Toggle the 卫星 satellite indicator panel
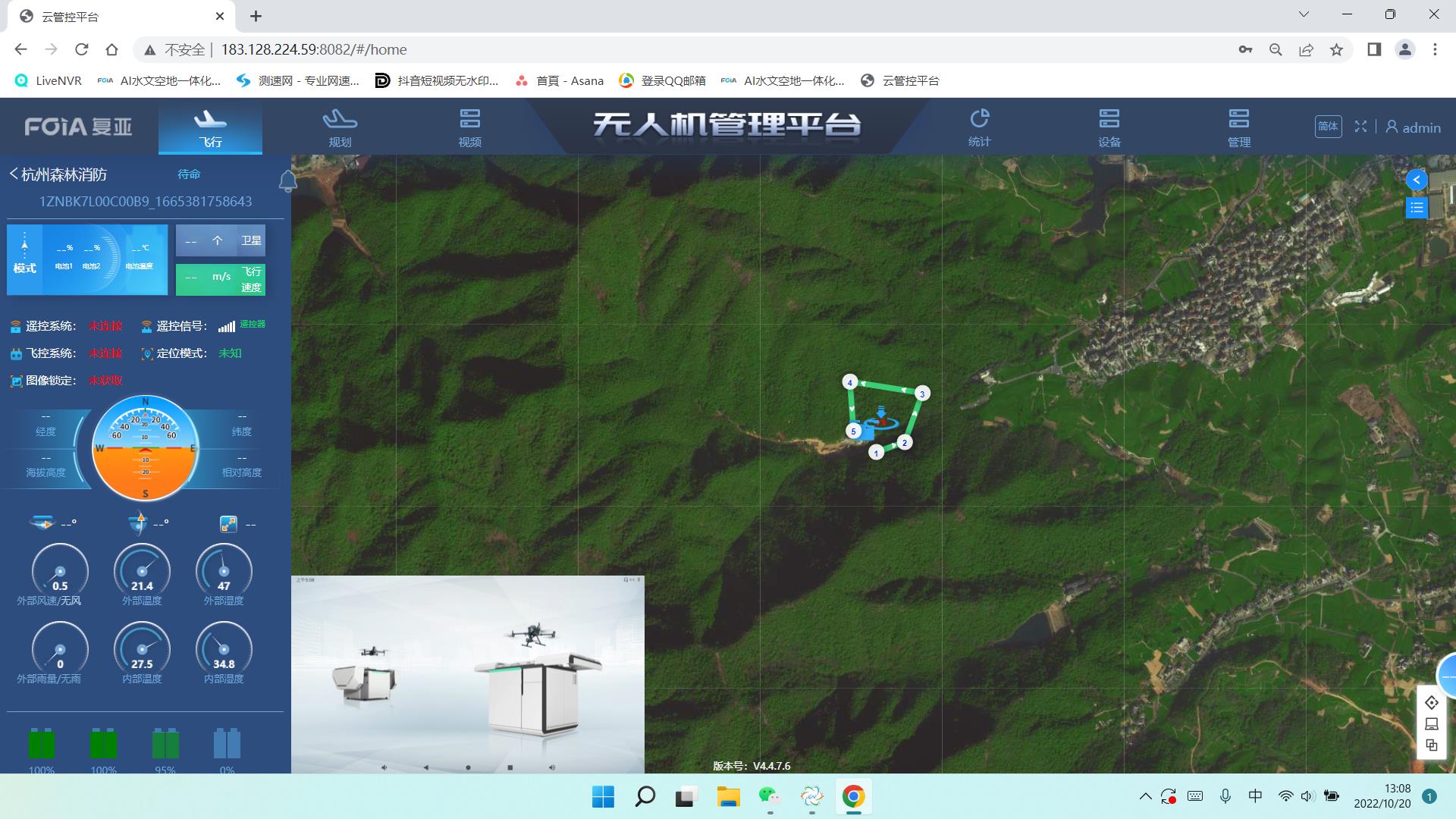The width and height of the screenshot is (1456, 819). click(x=221, y=241)
